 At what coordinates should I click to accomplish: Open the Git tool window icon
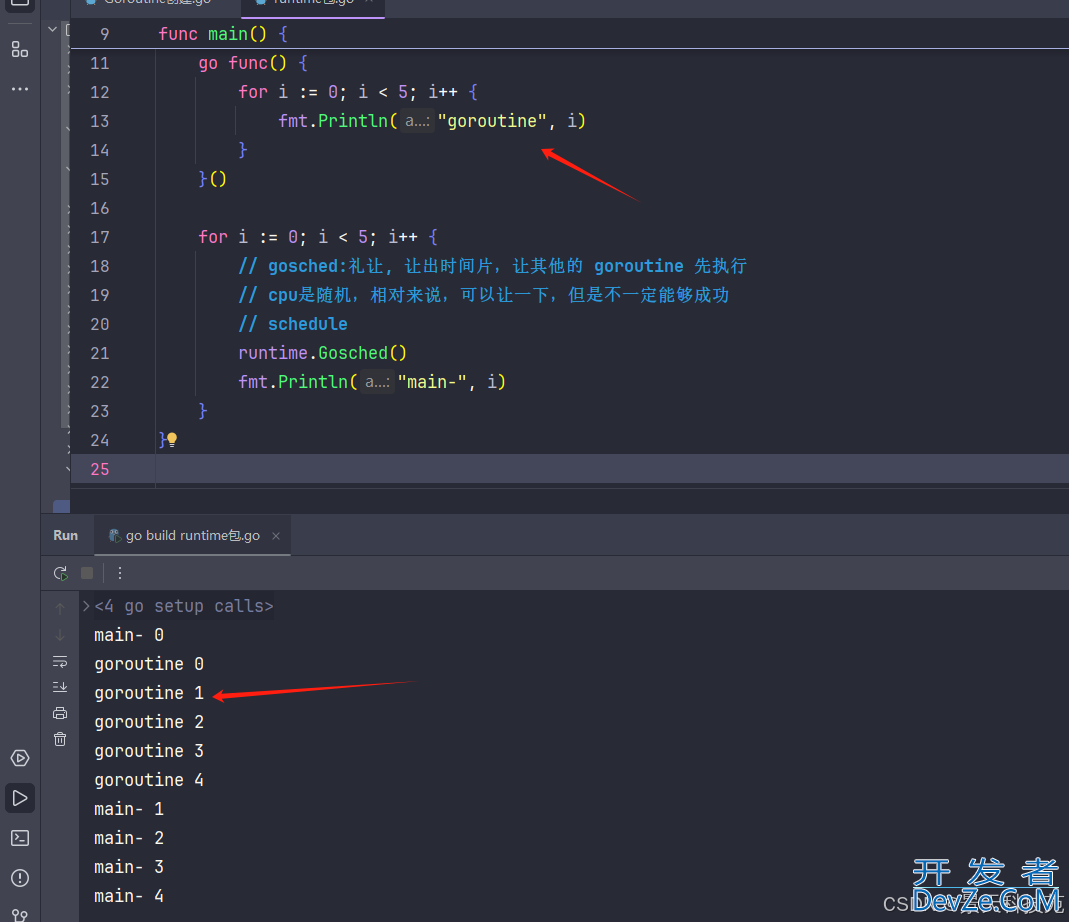20,915
